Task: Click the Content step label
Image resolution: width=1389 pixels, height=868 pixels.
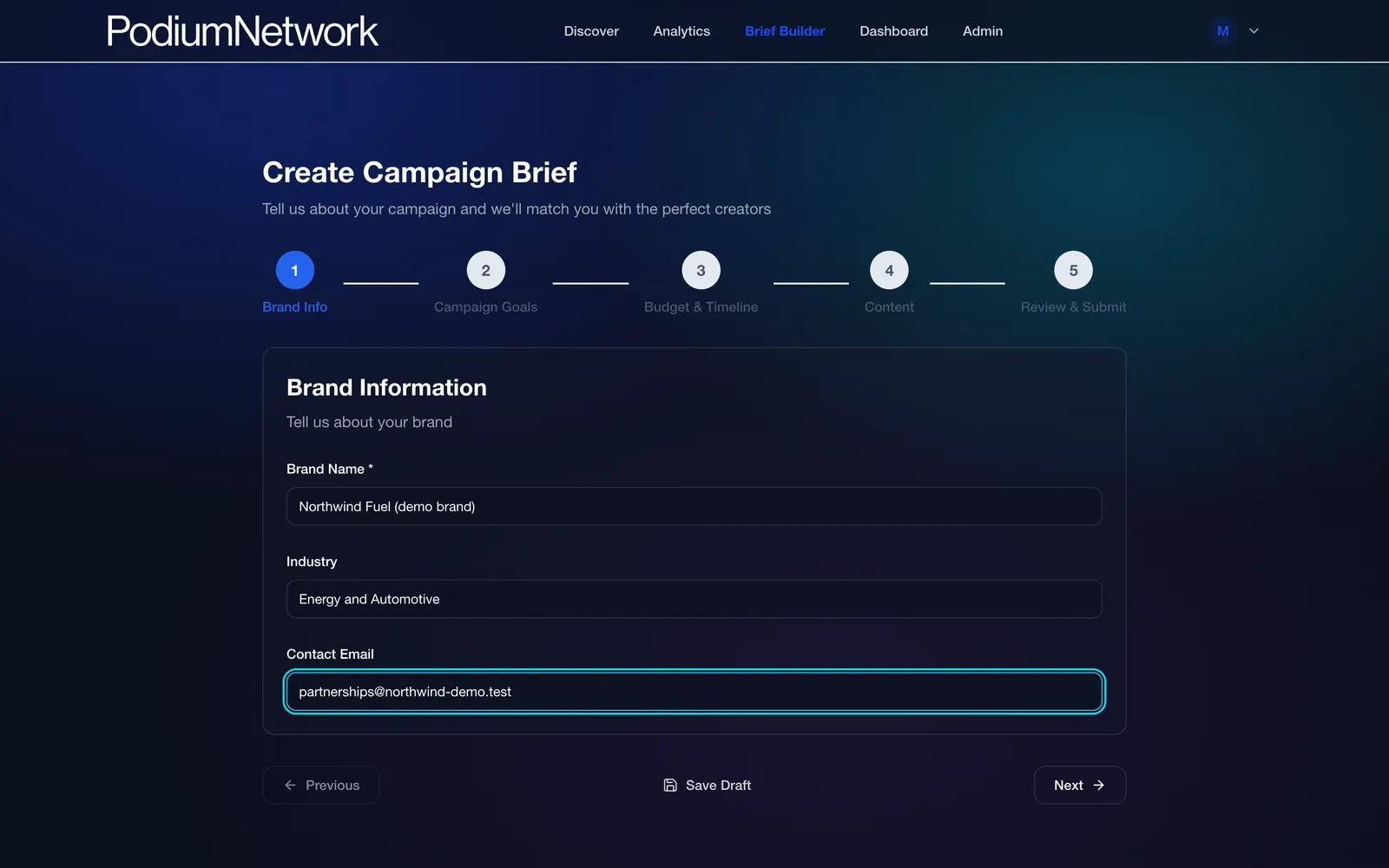Action: (x=889, y=307)
